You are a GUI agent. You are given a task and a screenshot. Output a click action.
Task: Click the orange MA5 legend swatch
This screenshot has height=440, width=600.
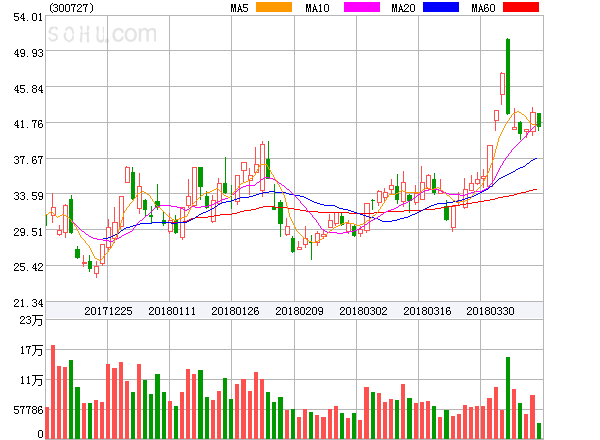(x=274, y=7)
